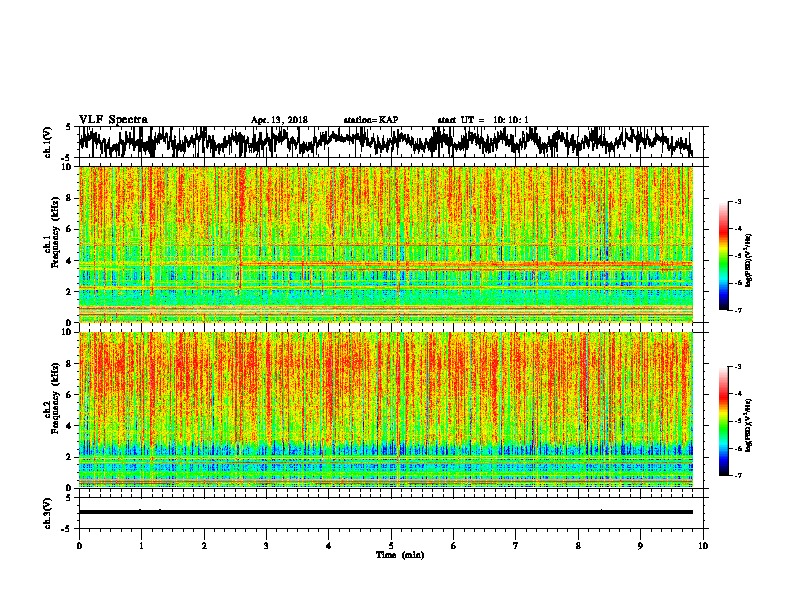Select the 'start UT = 10:10:1' text
This screenshot has height=612, width=792.
483,120
